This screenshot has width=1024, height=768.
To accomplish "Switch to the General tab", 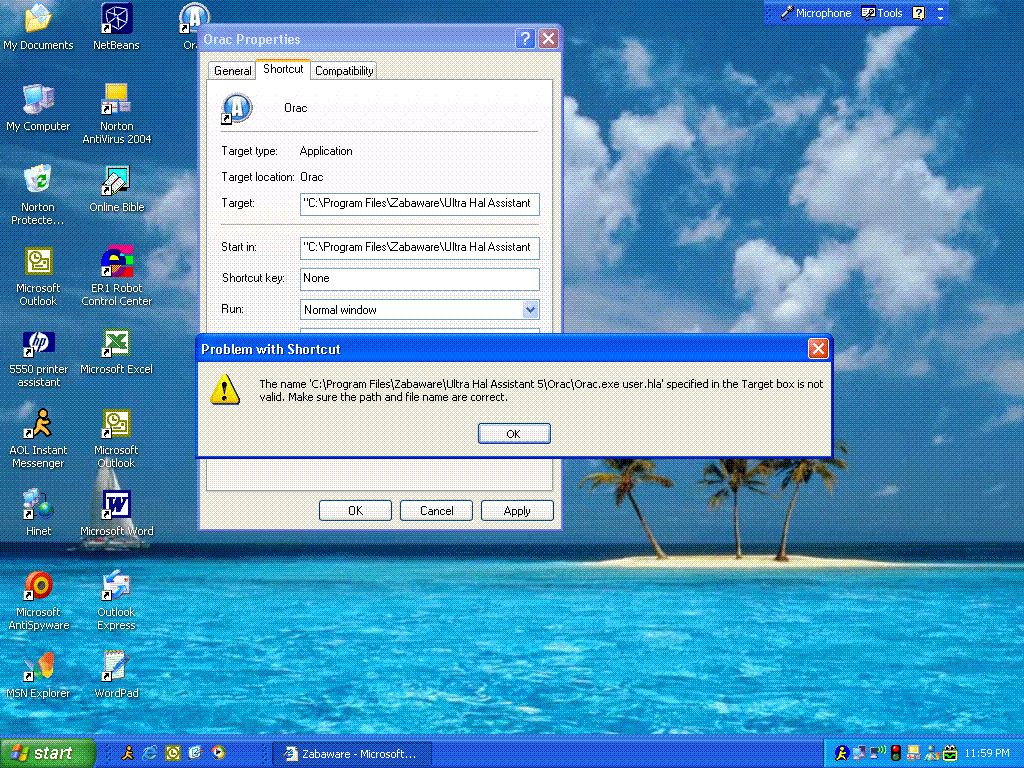I will coord(232,71).
